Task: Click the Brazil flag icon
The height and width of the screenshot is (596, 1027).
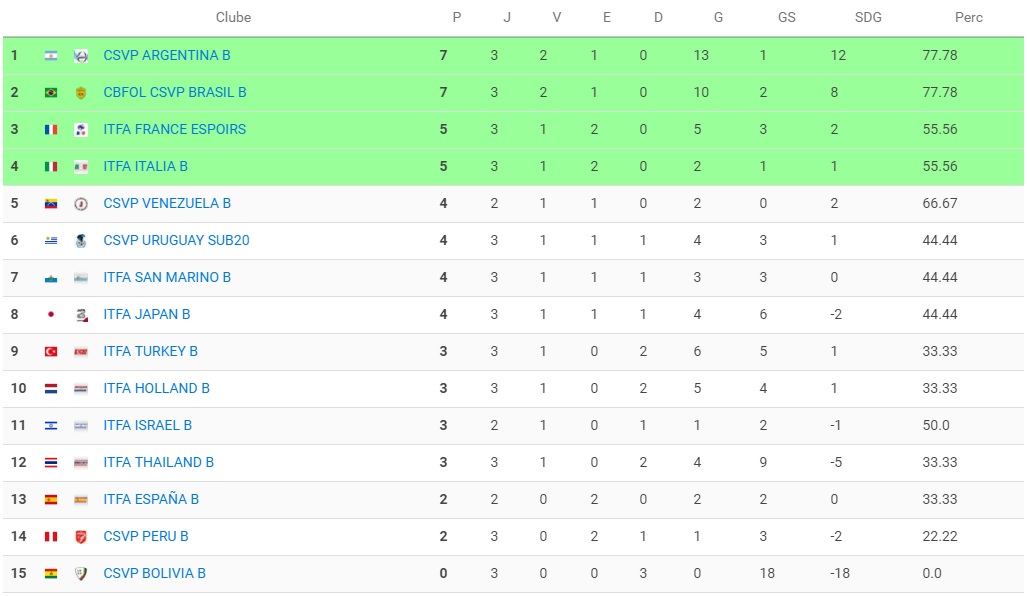Action: pos(51,93)
